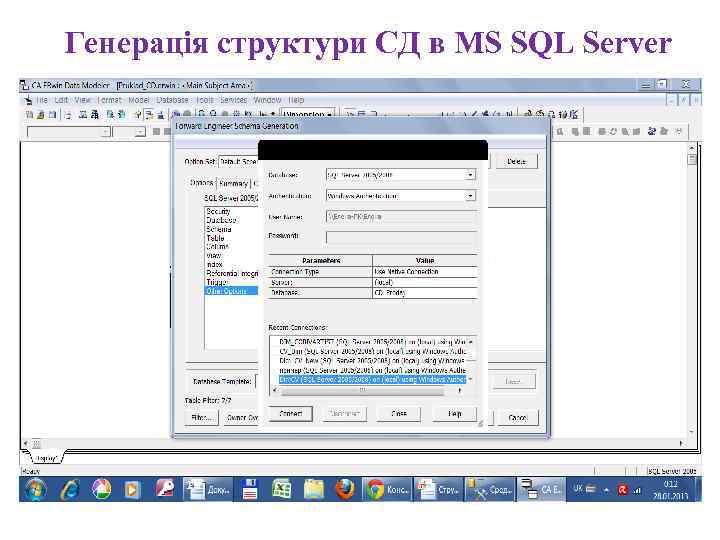Open the Database dropdown in the connection dialog
This screenshot has width=720, height=540.
[x=470, y=175]
